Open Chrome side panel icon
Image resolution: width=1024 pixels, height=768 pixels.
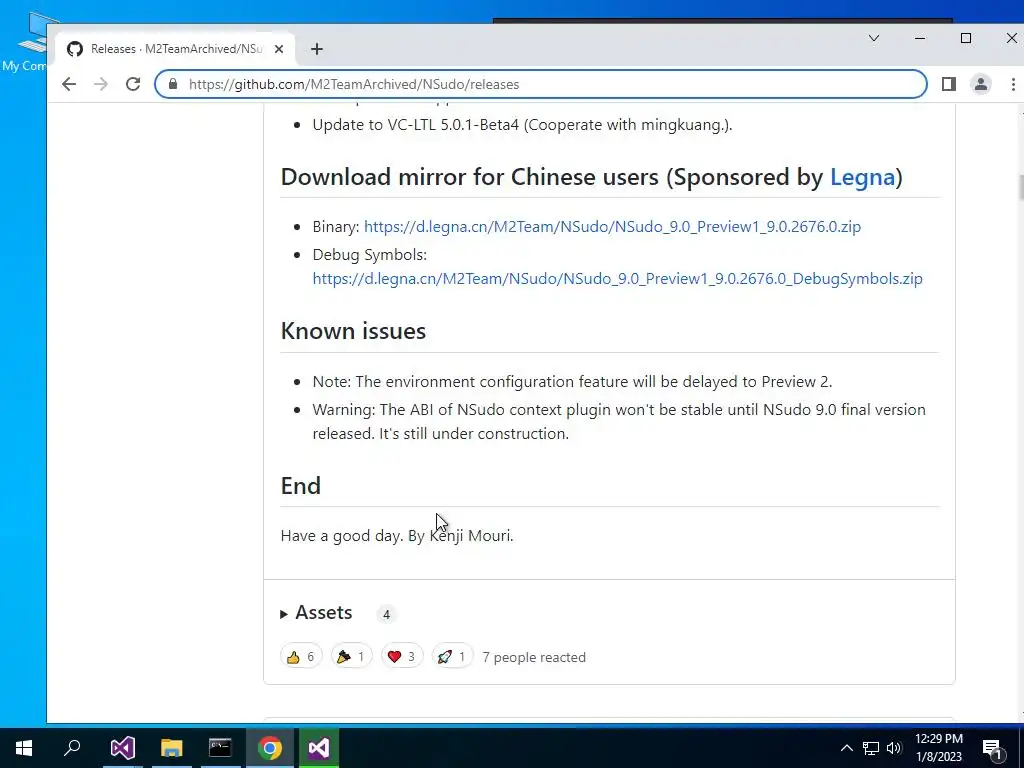[x=949, y=84]
